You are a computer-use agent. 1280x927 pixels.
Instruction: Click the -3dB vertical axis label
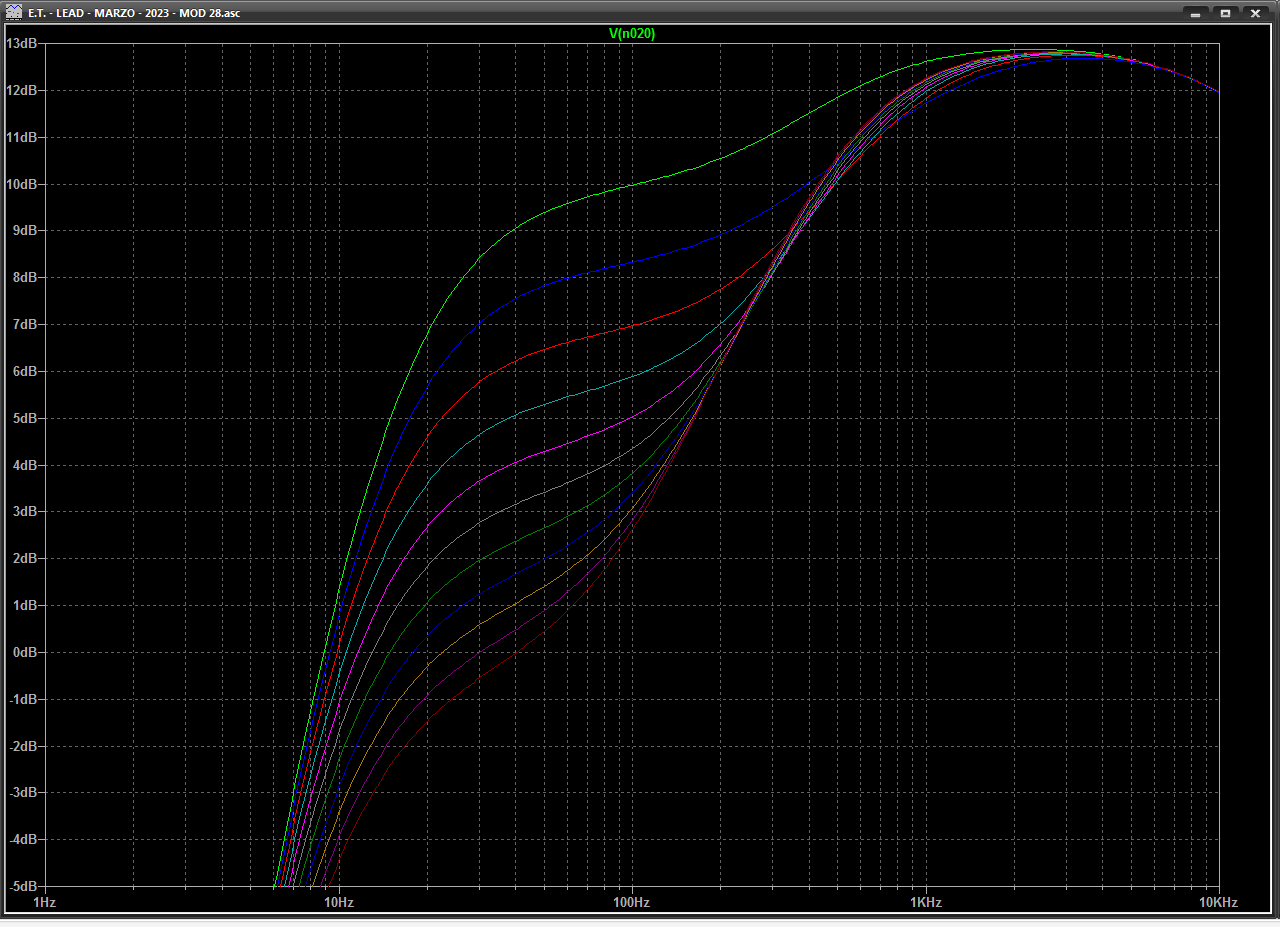pyautogui.click(x=22, y=792)
